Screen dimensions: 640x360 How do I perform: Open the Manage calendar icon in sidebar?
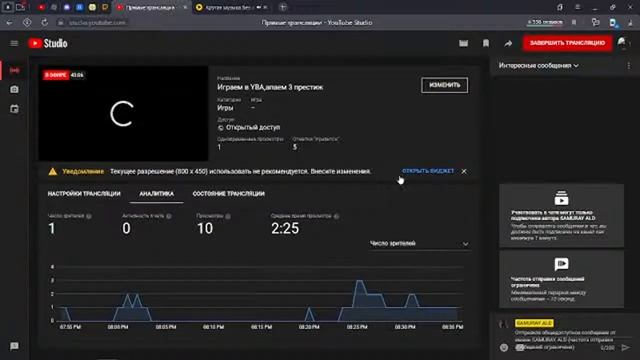pyautogui.click(x=14, y=109)
